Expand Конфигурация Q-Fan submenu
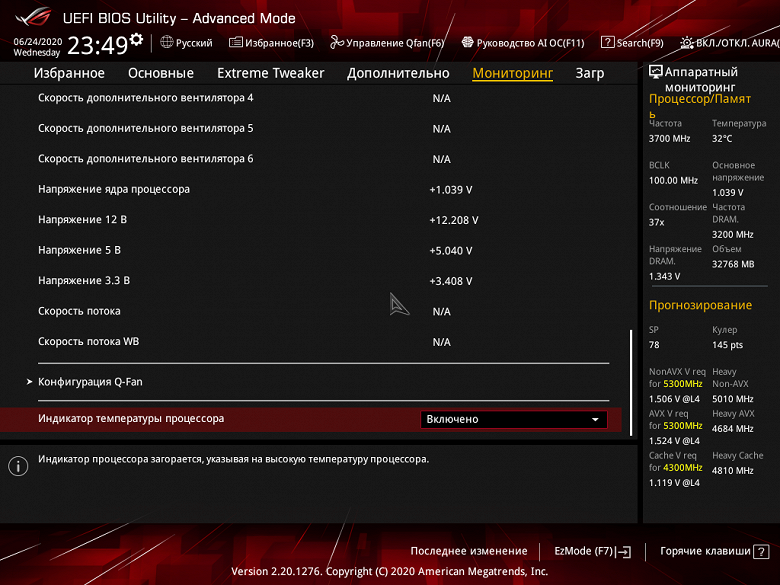Image resolution: width=780 pixels, height=585 pixels. (x=90, y=382)
